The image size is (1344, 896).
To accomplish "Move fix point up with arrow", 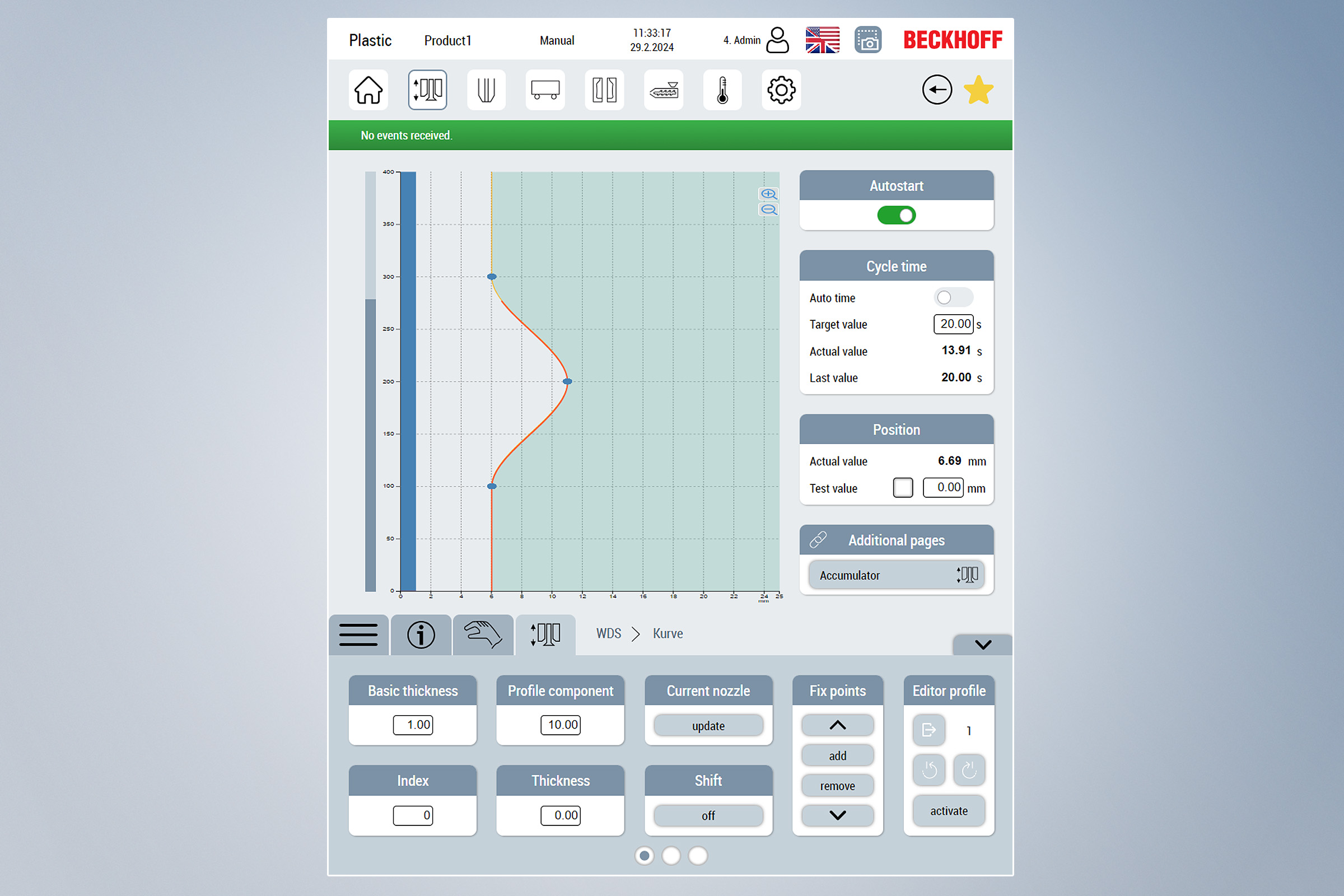I will point(837,725).
